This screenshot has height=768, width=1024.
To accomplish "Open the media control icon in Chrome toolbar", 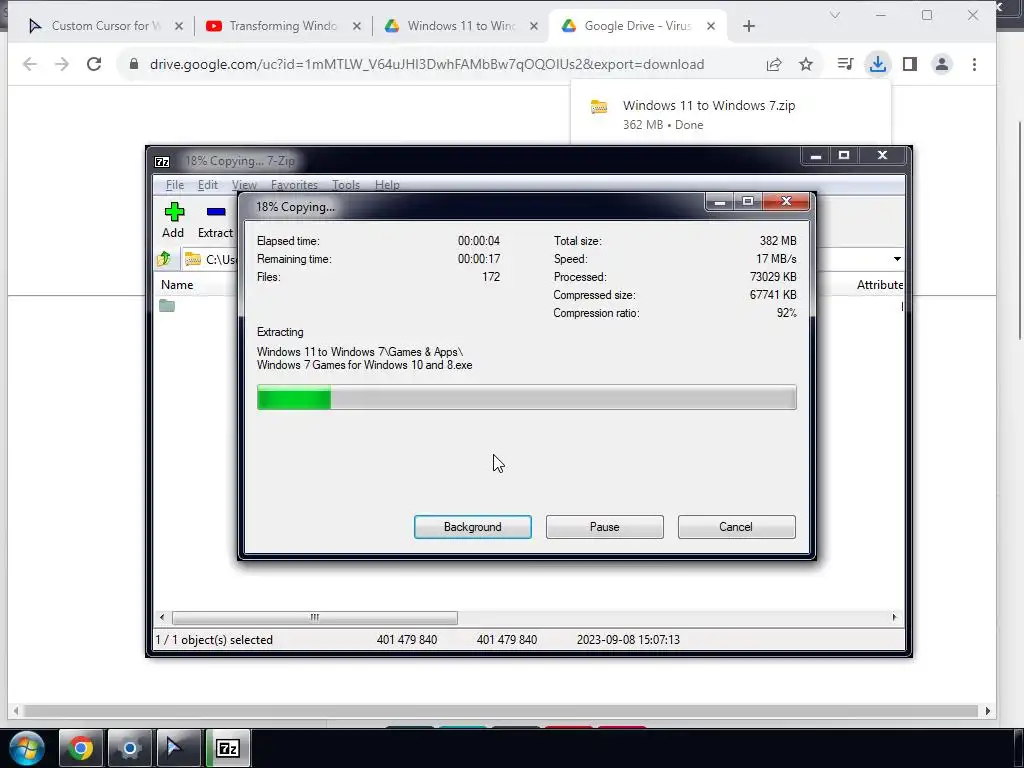I will pyautogui.click(x=845, y=64).
